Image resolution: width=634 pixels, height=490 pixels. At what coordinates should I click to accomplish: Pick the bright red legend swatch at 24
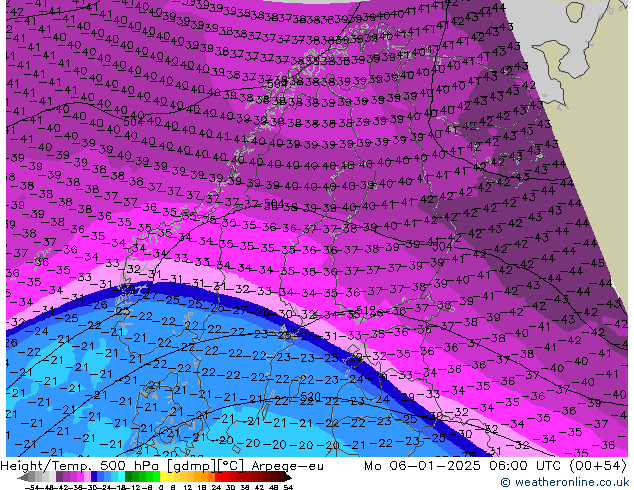pyautogui.click(x=218, y=477)
